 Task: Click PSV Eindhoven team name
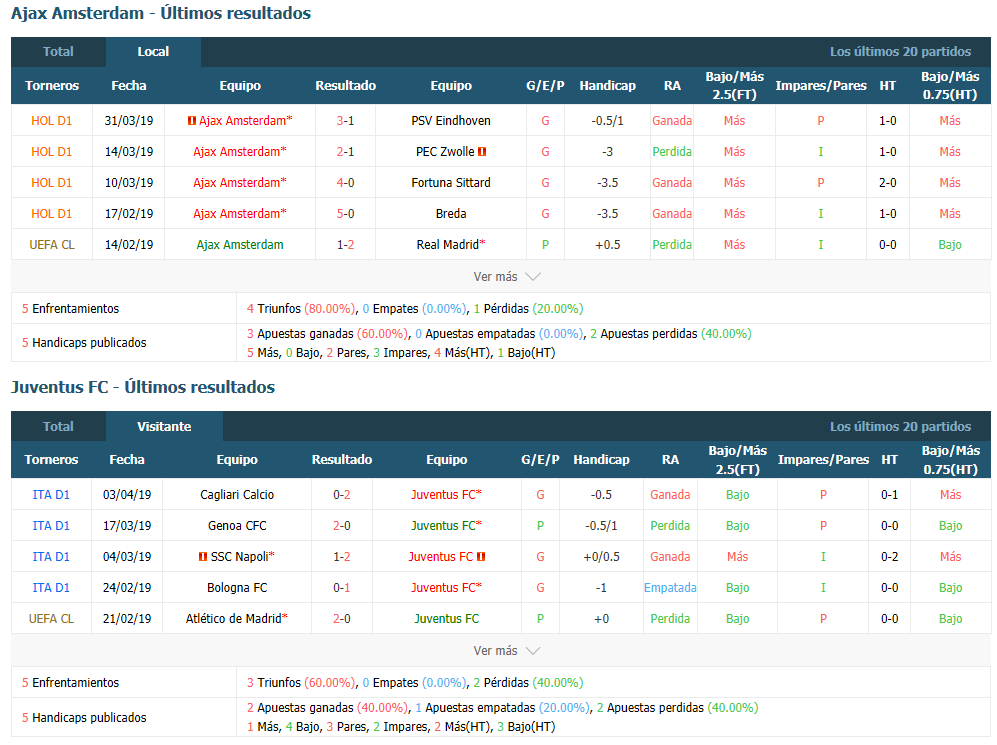(451, 121)
